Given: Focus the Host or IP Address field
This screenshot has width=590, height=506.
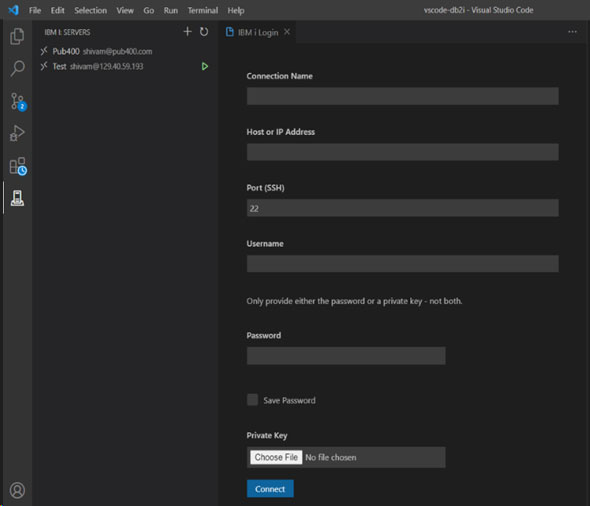Looking at the screenshot, I should pos(403,152).
